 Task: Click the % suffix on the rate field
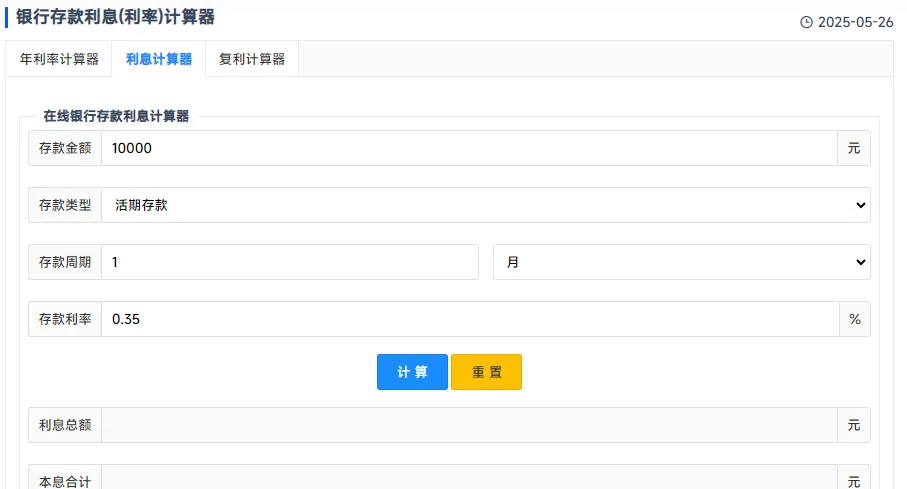[x=854, y=319]
